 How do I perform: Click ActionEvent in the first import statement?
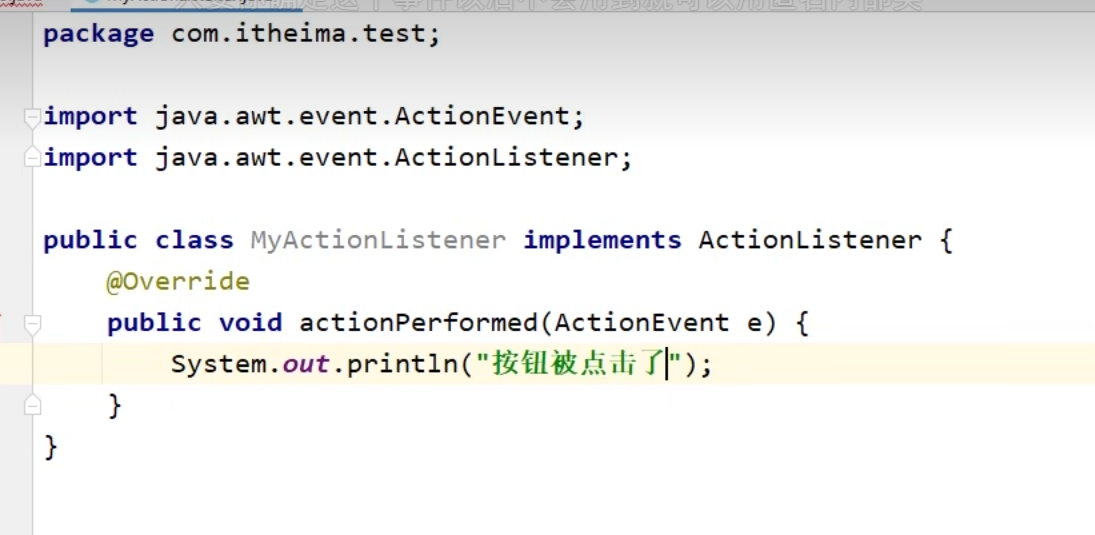(x=481, y=116)
